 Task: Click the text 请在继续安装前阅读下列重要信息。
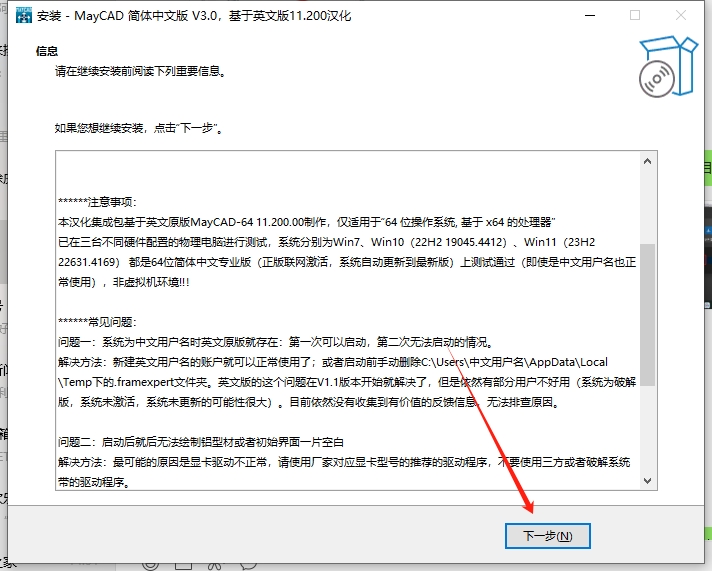click(141, 71)
